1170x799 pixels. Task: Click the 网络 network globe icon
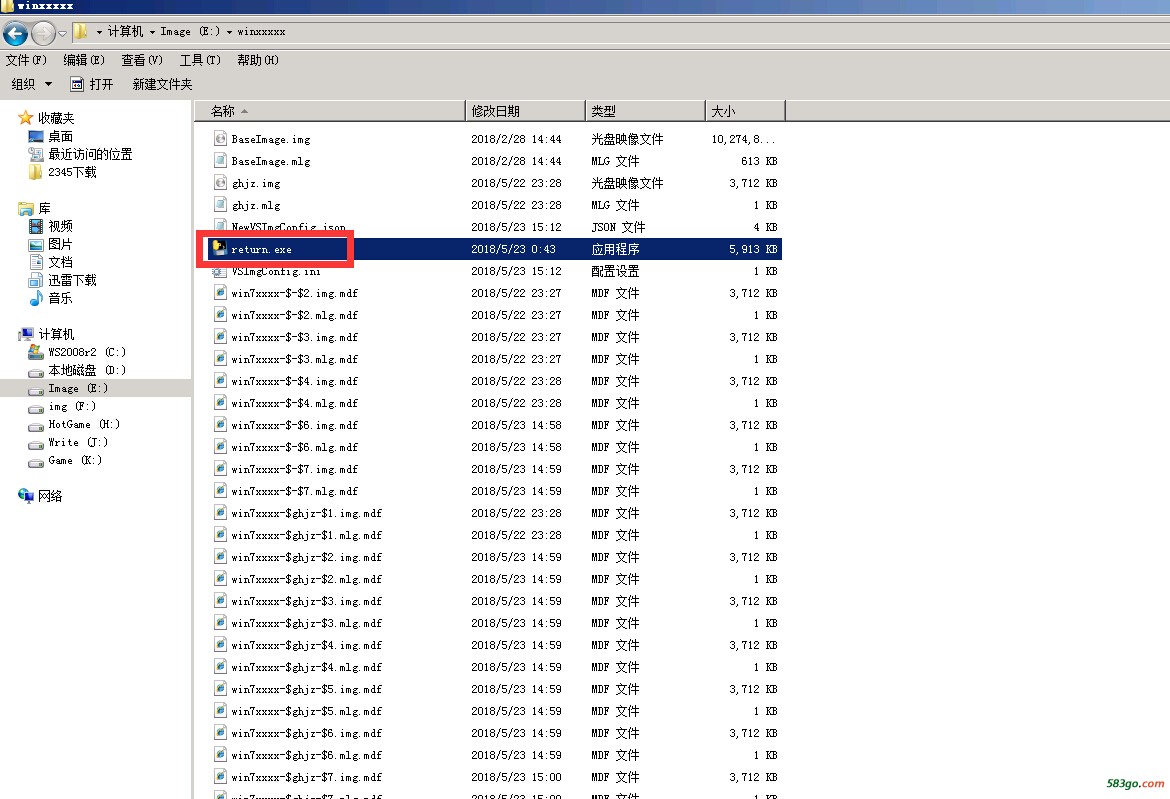pos(26,496)
